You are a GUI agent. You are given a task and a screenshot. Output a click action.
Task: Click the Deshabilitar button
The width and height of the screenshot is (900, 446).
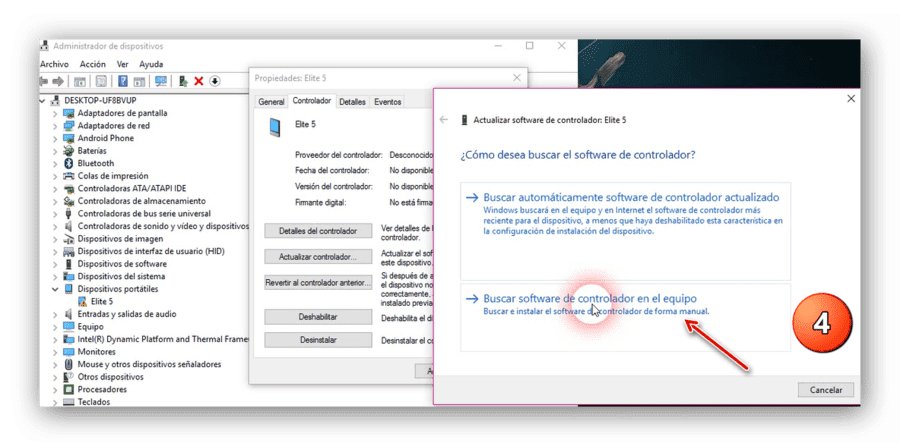point(318,317)
